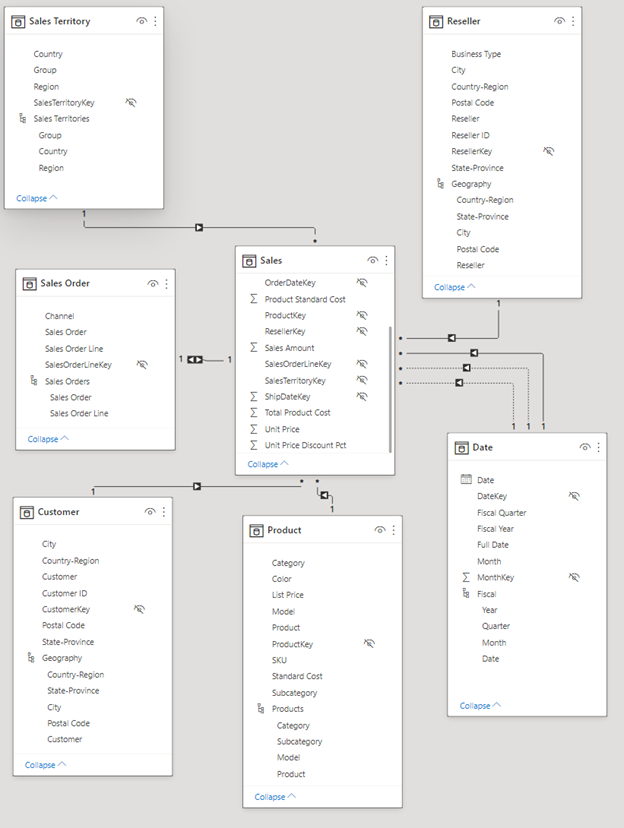
Task: Collapse the Date table fields
Action: click(x=480, y=705)
